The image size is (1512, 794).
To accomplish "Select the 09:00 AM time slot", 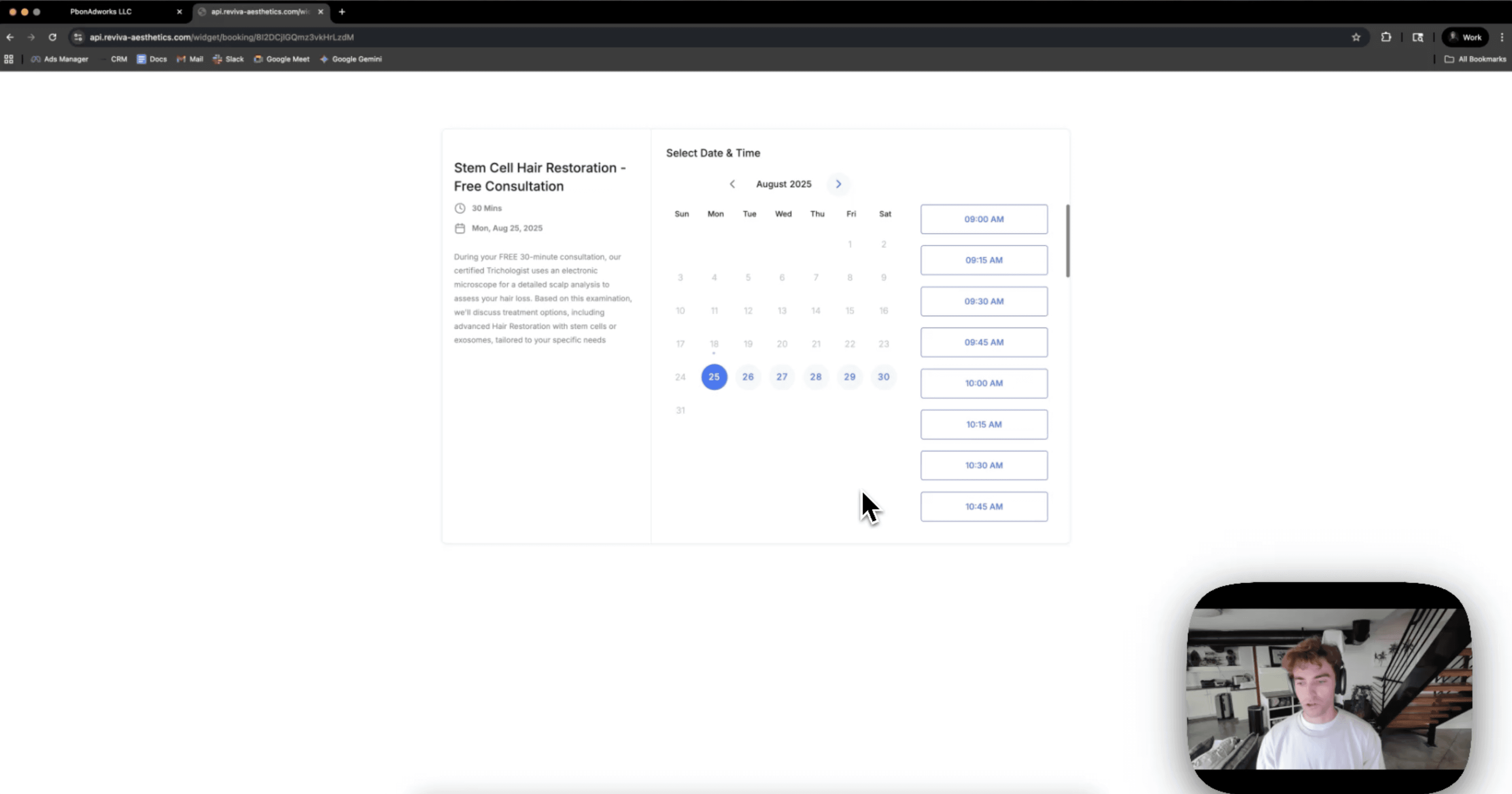I will (984, 219).
